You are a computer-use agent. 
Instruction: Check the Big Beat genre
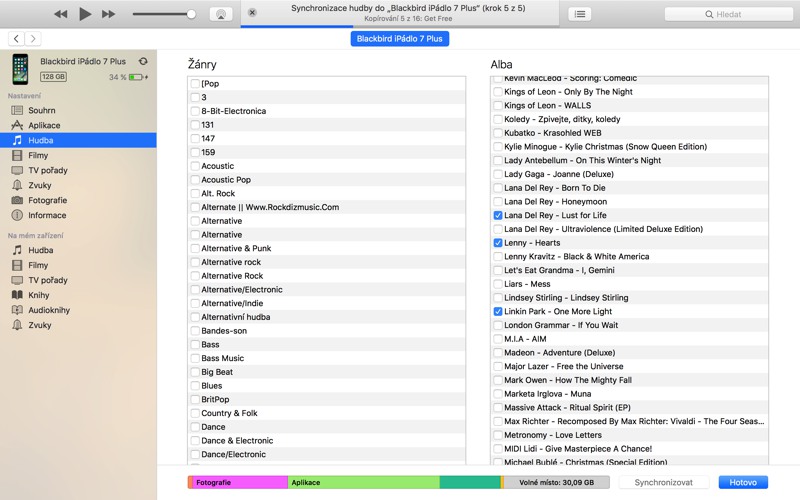pyautogui.click(x=195, y=372)
